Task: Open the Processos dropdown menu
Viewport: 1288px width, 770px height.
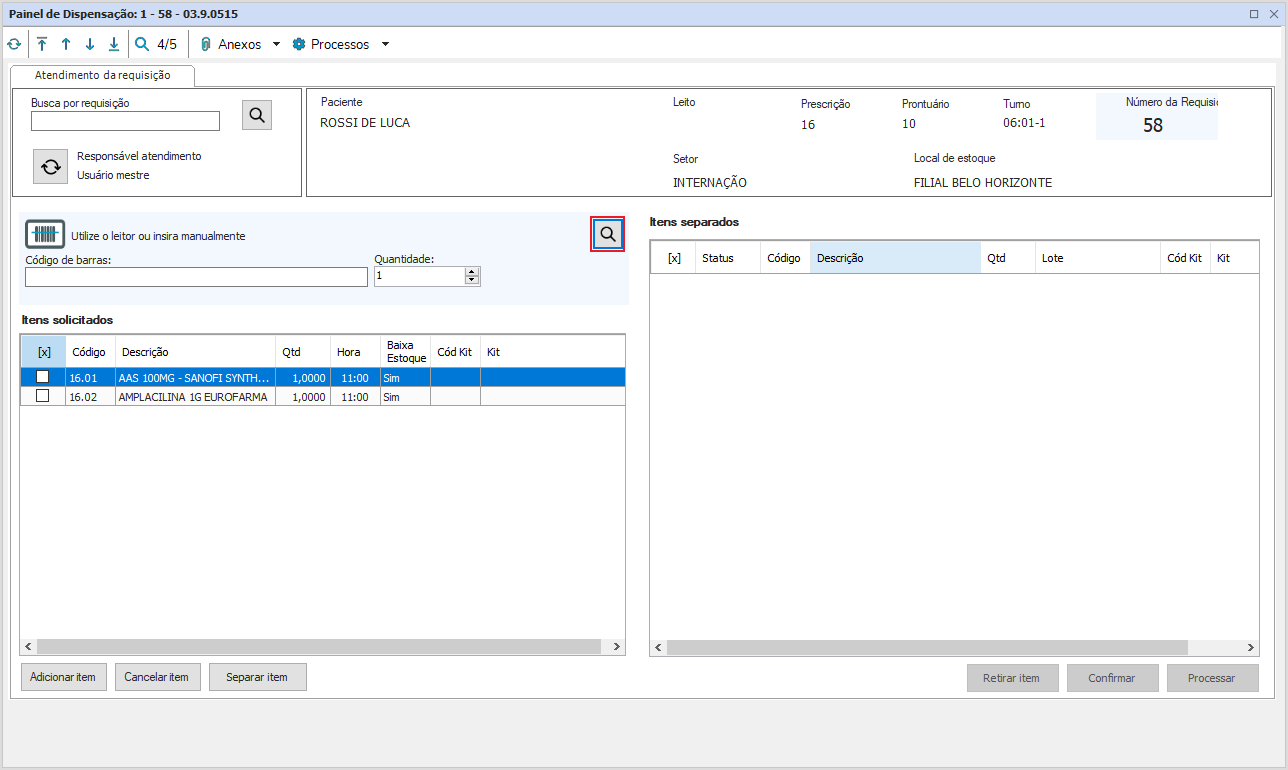Action: 340,44
